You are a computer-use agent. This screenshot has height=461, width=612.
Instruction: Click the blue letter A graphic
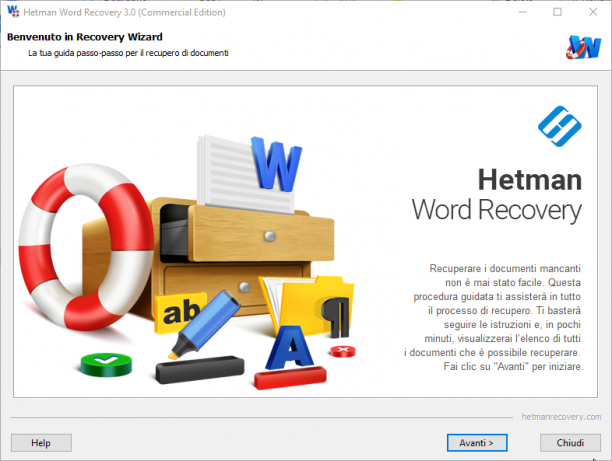(x=290, y=347)
